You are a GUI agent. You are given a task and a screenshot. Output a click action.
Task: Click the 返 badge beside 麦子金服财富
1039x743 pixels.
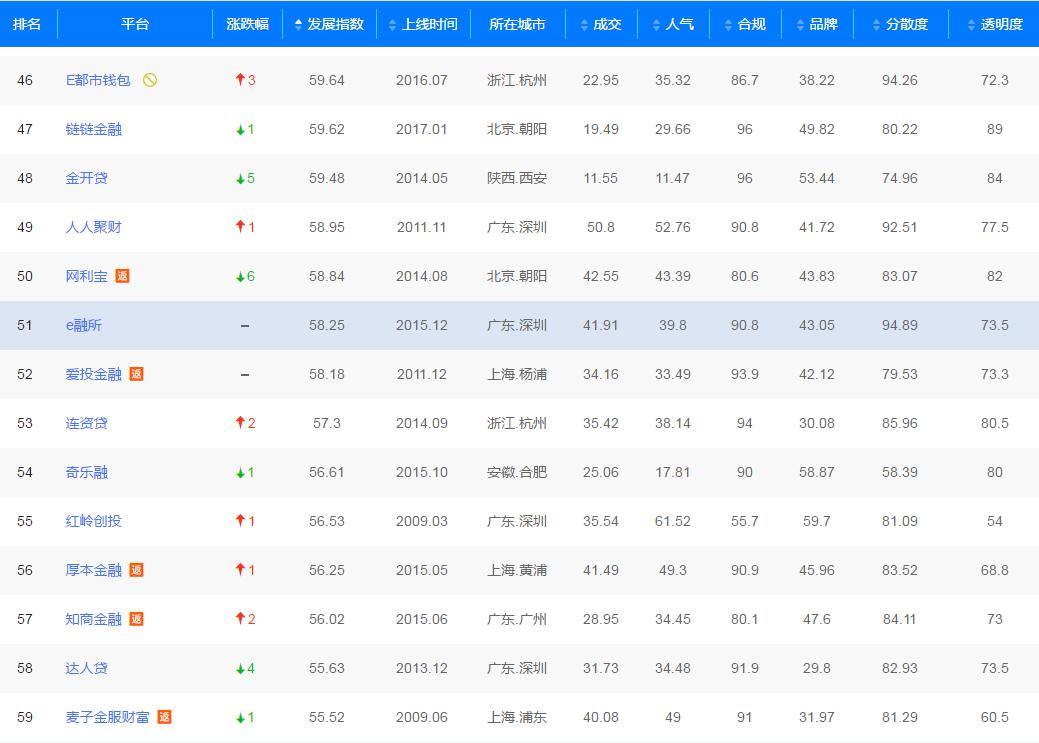coord(165,717)
